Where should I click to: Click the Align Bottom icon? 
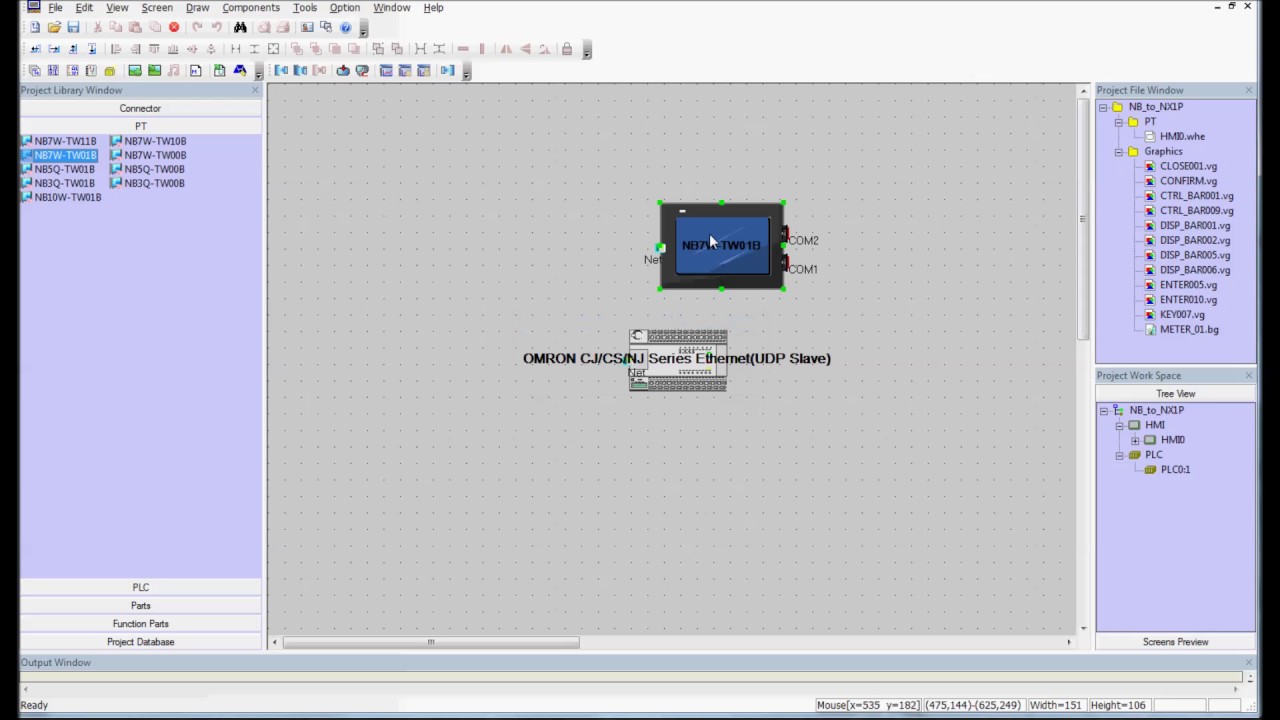point(173,49)
